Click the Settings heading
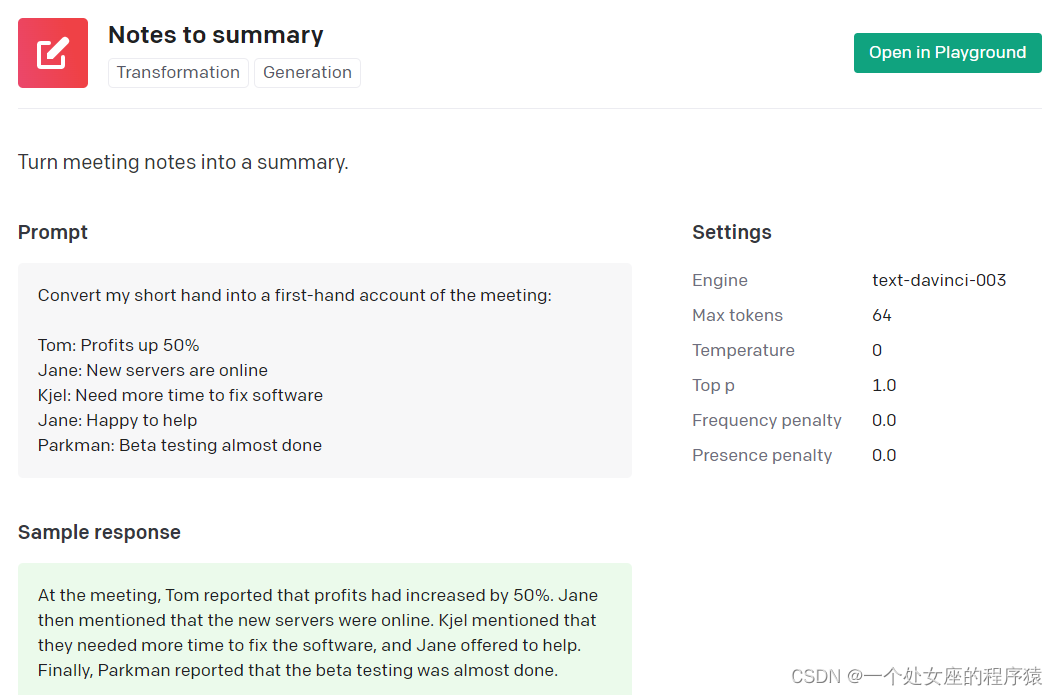The height and width of the screenshot is (695, 1058). coord(731,233)
